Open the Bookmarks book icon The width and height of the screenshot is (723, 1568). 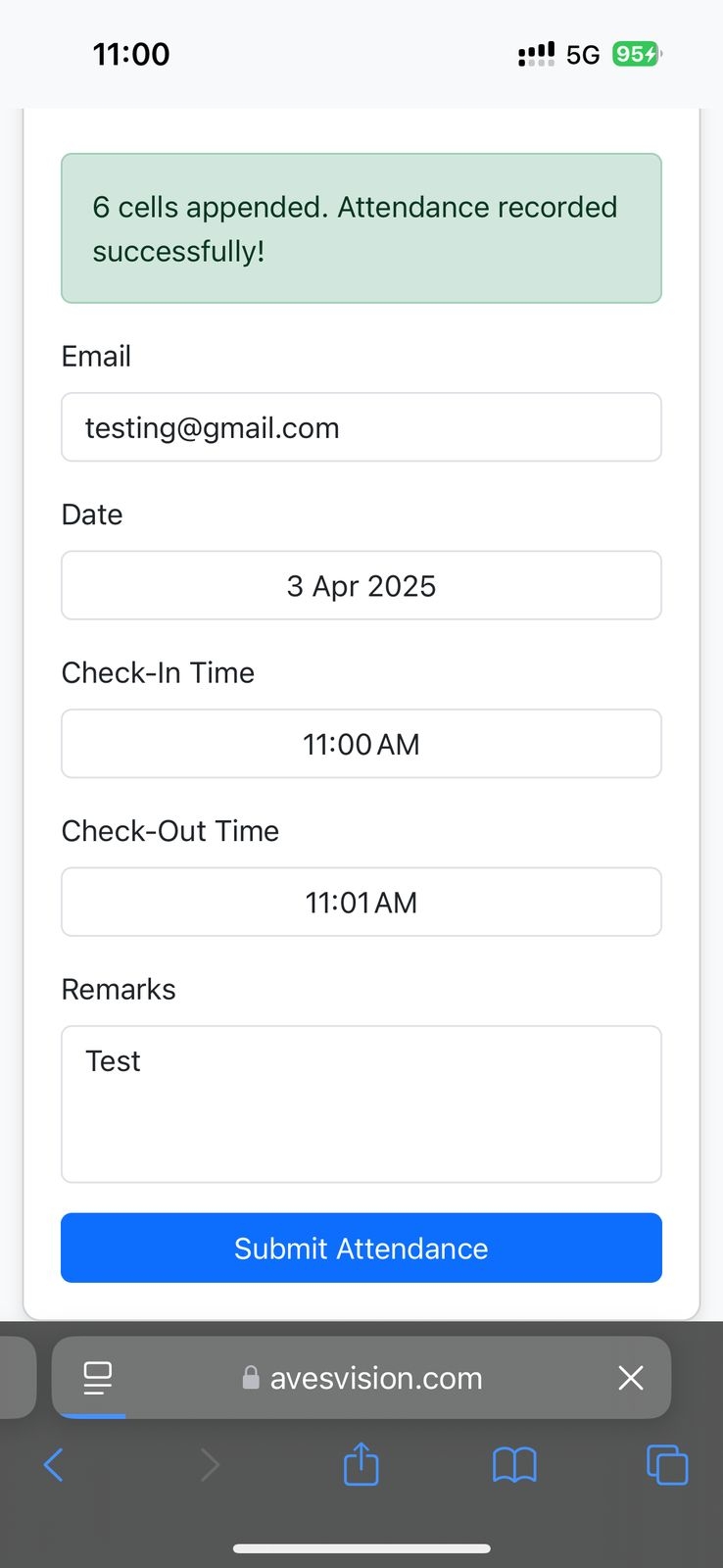514,1465
